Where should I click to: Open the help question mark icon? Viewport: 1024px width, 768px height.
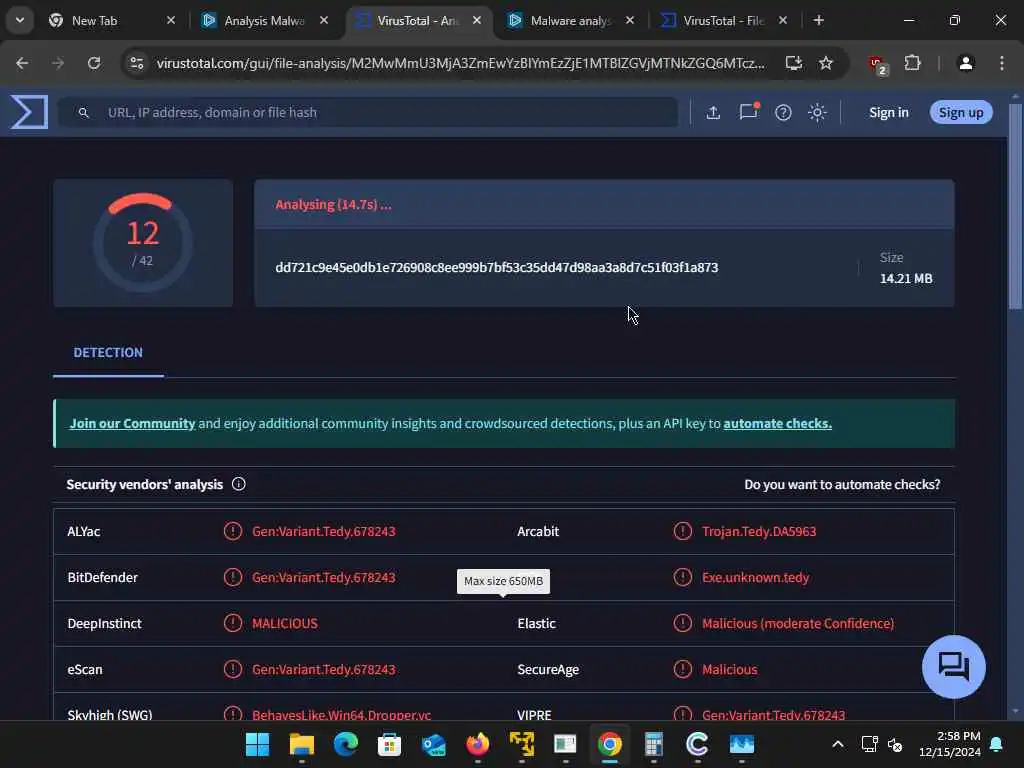[783, 112]
